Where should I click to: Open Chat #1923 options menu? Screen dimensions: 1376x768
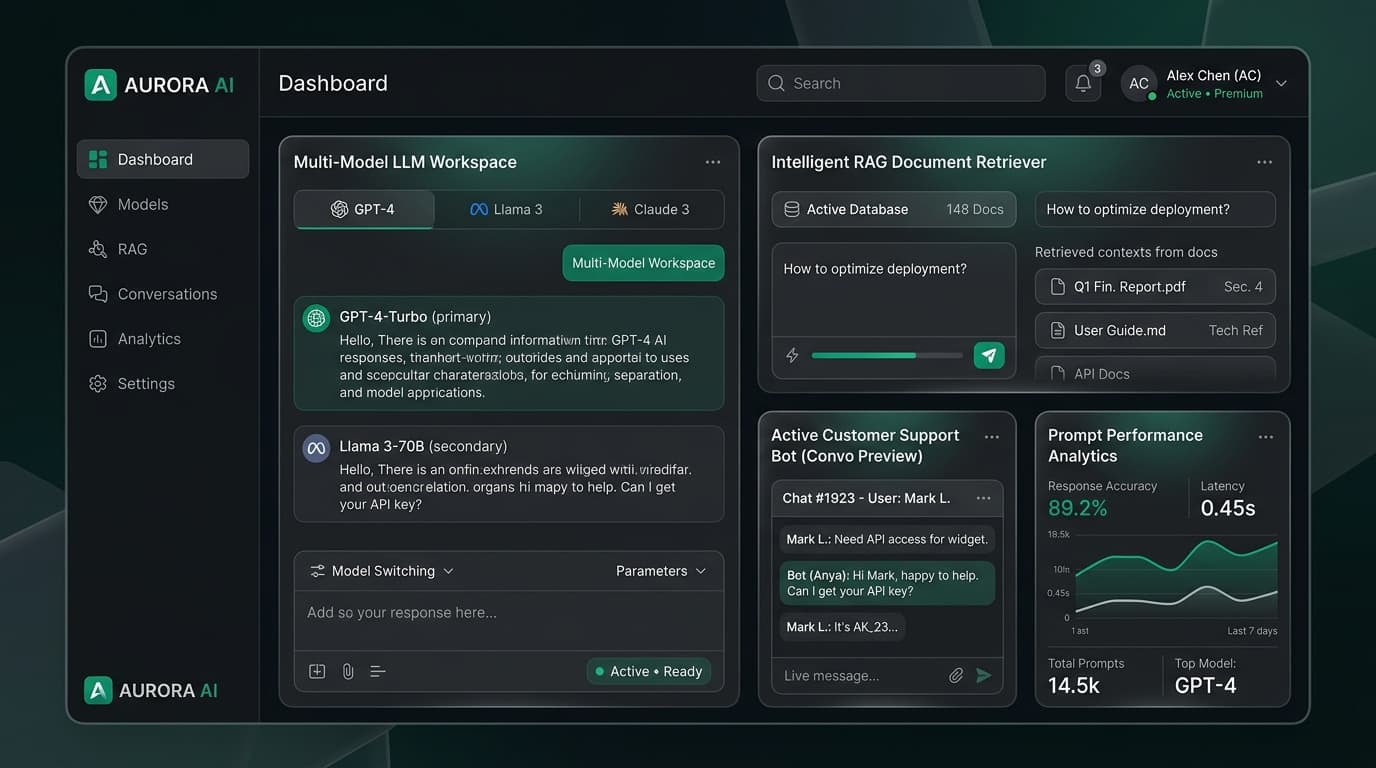pyautogui.click(x=984, y=498)
